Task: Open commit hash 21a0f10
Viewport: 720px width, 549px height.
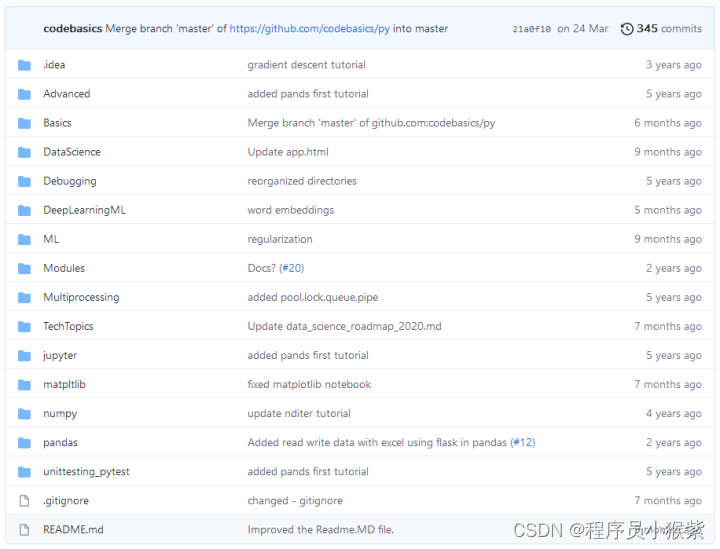Action: coord(531,29)
